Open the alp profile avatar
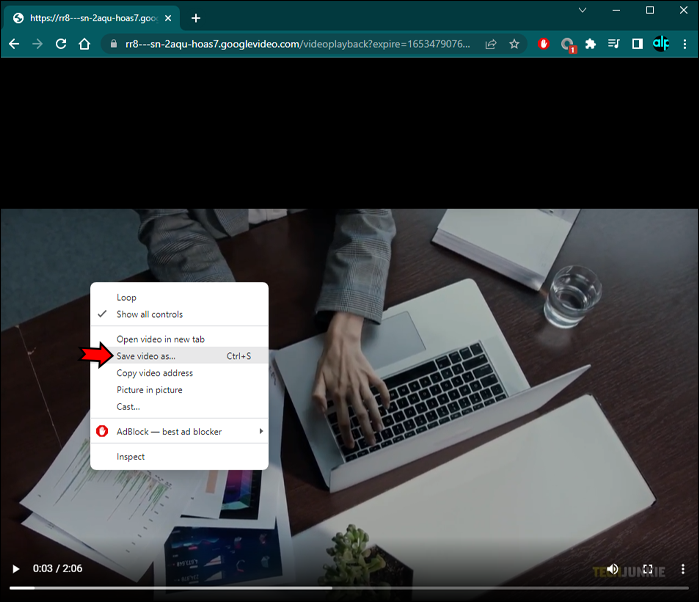Screen dimensions: 699x602 (x=661, y=44)
